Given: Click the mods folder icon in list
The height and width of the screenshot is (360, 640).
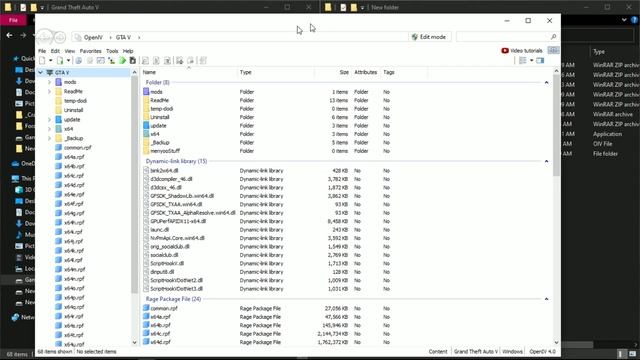Looking at the screenshot, I should 146,92.
